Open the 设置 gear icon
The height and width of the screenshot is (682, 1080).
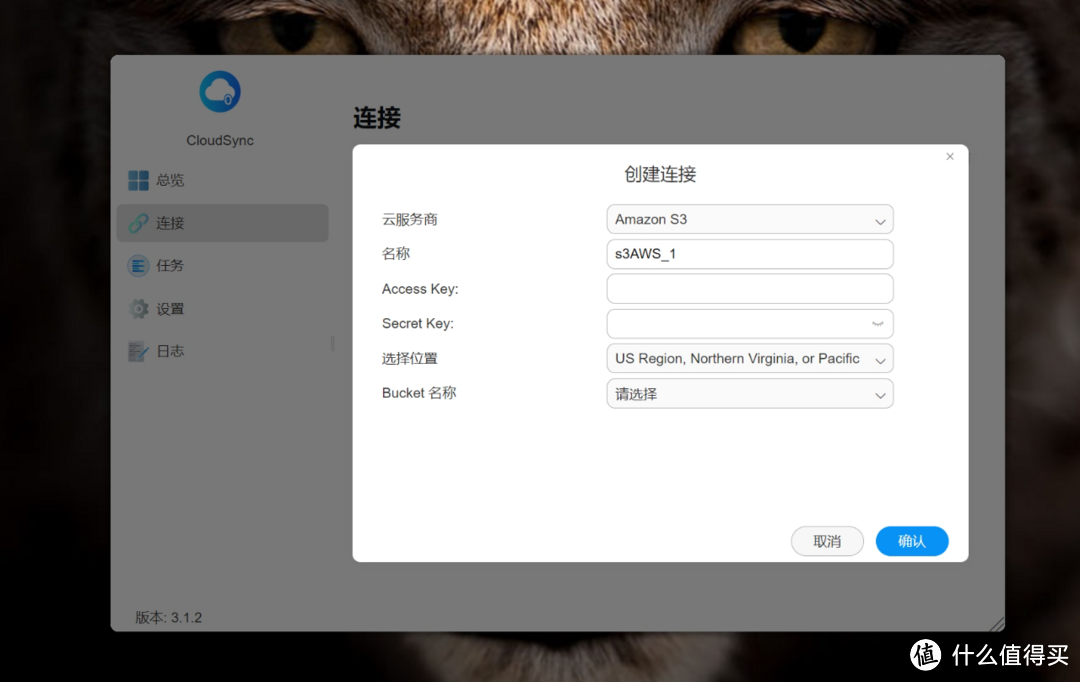[x=138, y=309]
